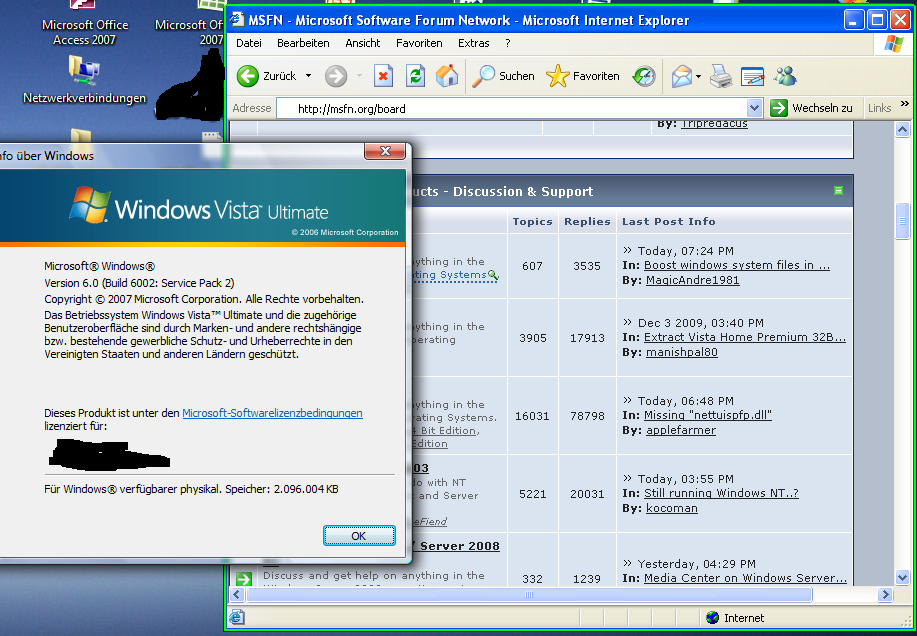917x636 pixels.
Task: Click the edit page toolbar icon
Action: coord(753,76)
